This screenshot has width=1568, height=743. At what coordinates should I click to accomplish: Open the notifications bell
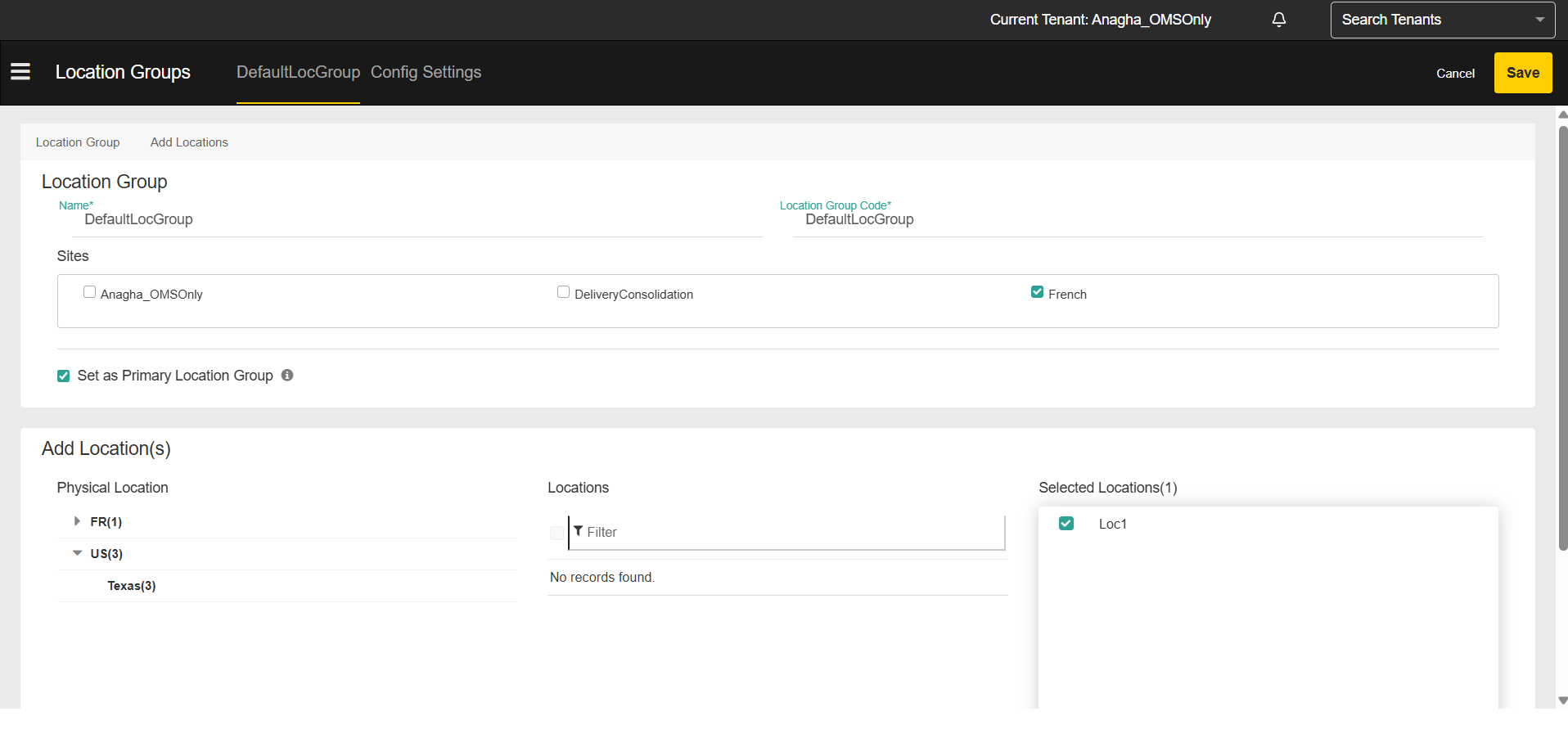point(1279,20)
